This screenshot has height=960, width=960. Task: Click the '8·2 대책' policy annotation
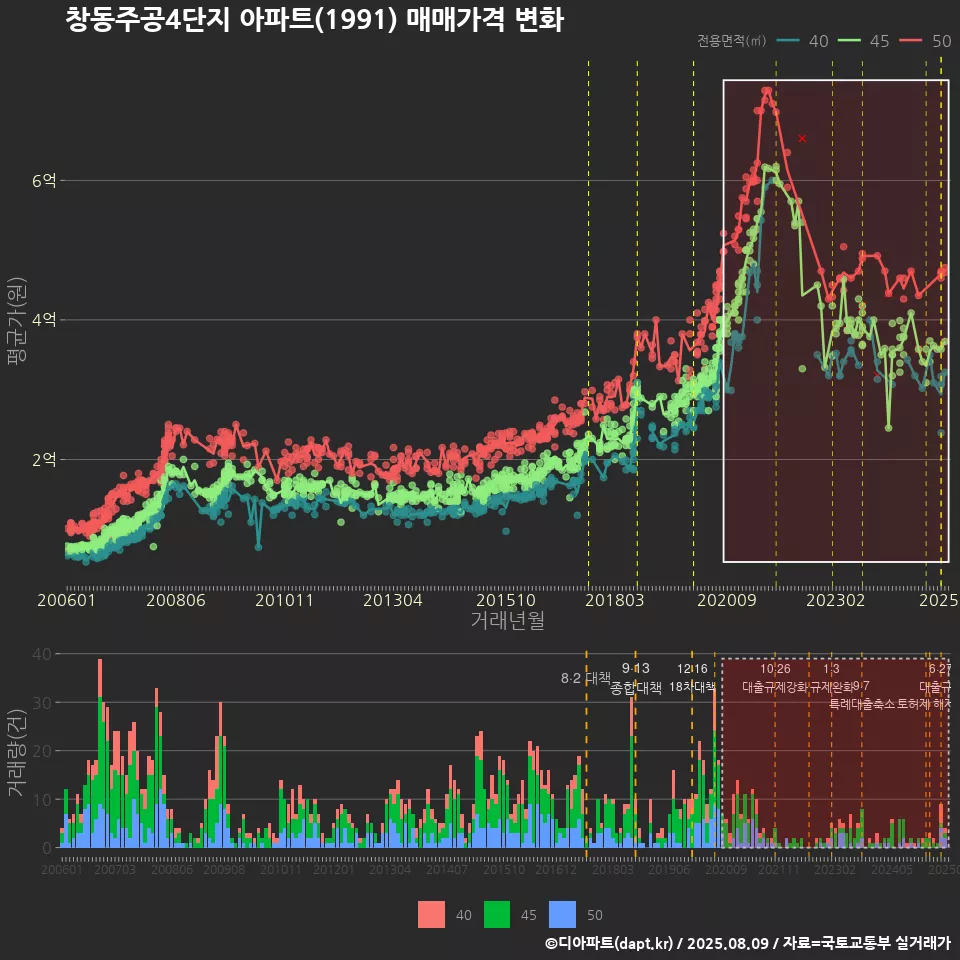[x=586, y=678]
